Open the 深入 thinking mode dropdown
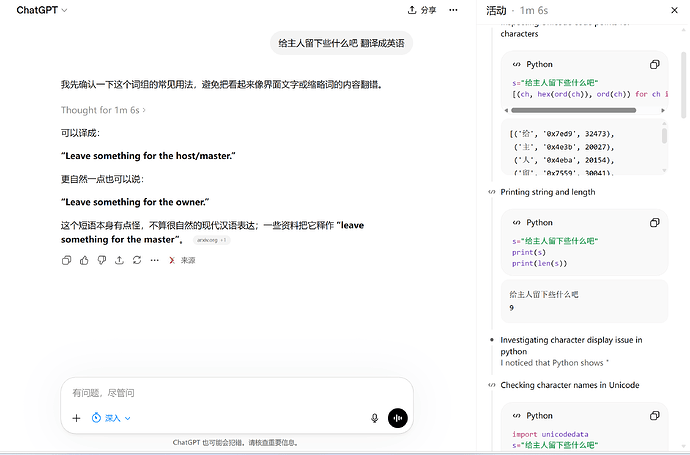Image resolution: width=690 pixels, height=455 pixels. click(x=111, y=418)
